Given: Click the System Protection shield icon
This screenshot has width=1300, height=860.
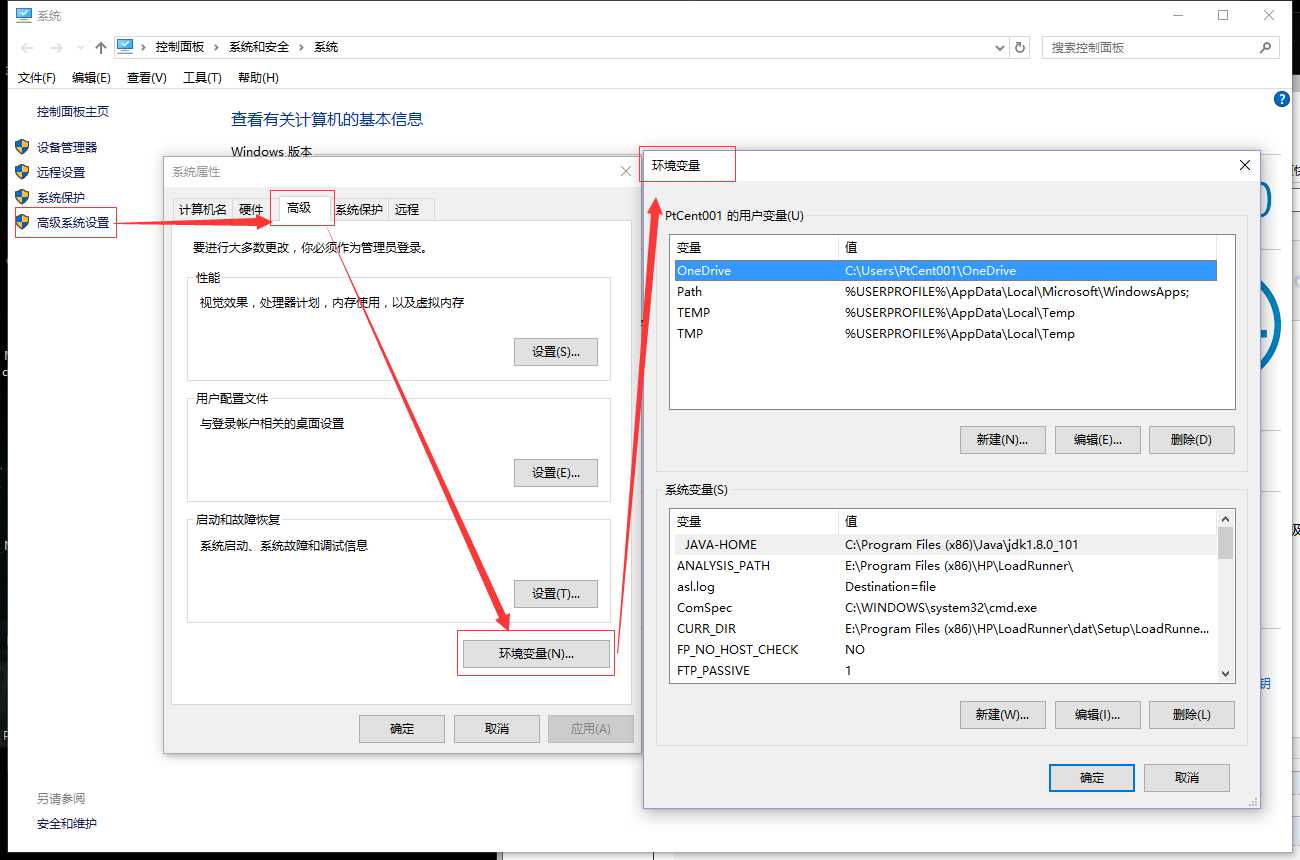Looking at the screenshot, I should [x=23, y=197].
